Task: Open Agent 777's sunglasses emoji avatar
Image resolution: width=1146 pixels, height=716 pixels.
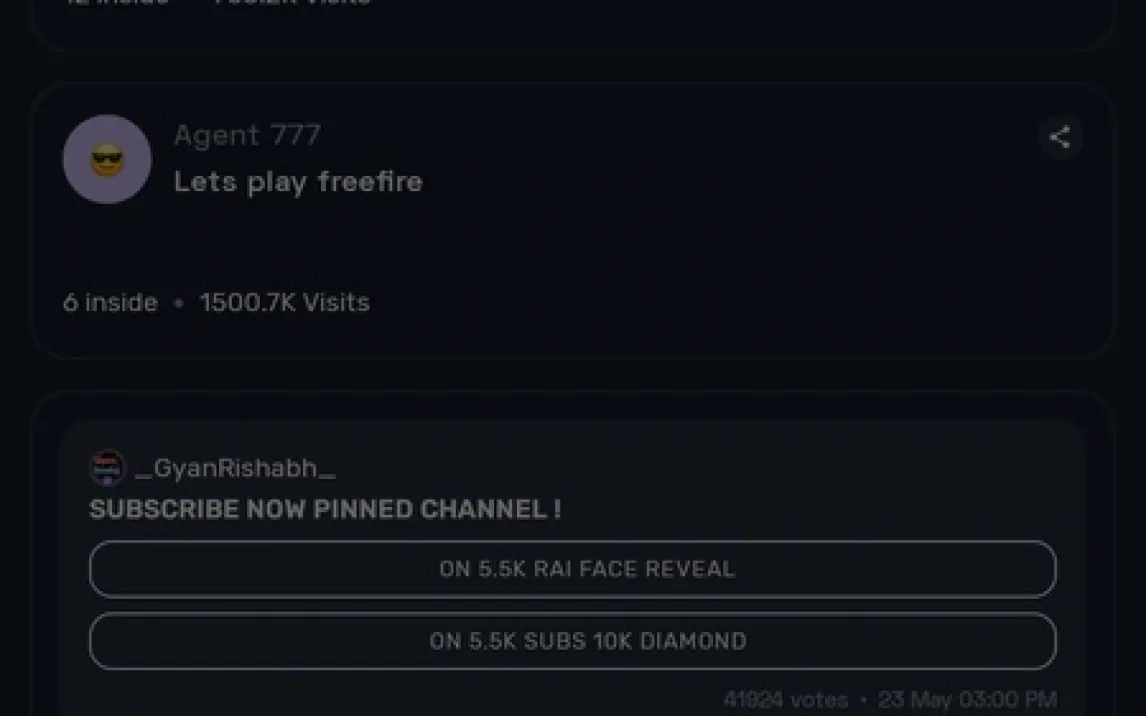Action: pyautogui.click(x=107, y=159)
